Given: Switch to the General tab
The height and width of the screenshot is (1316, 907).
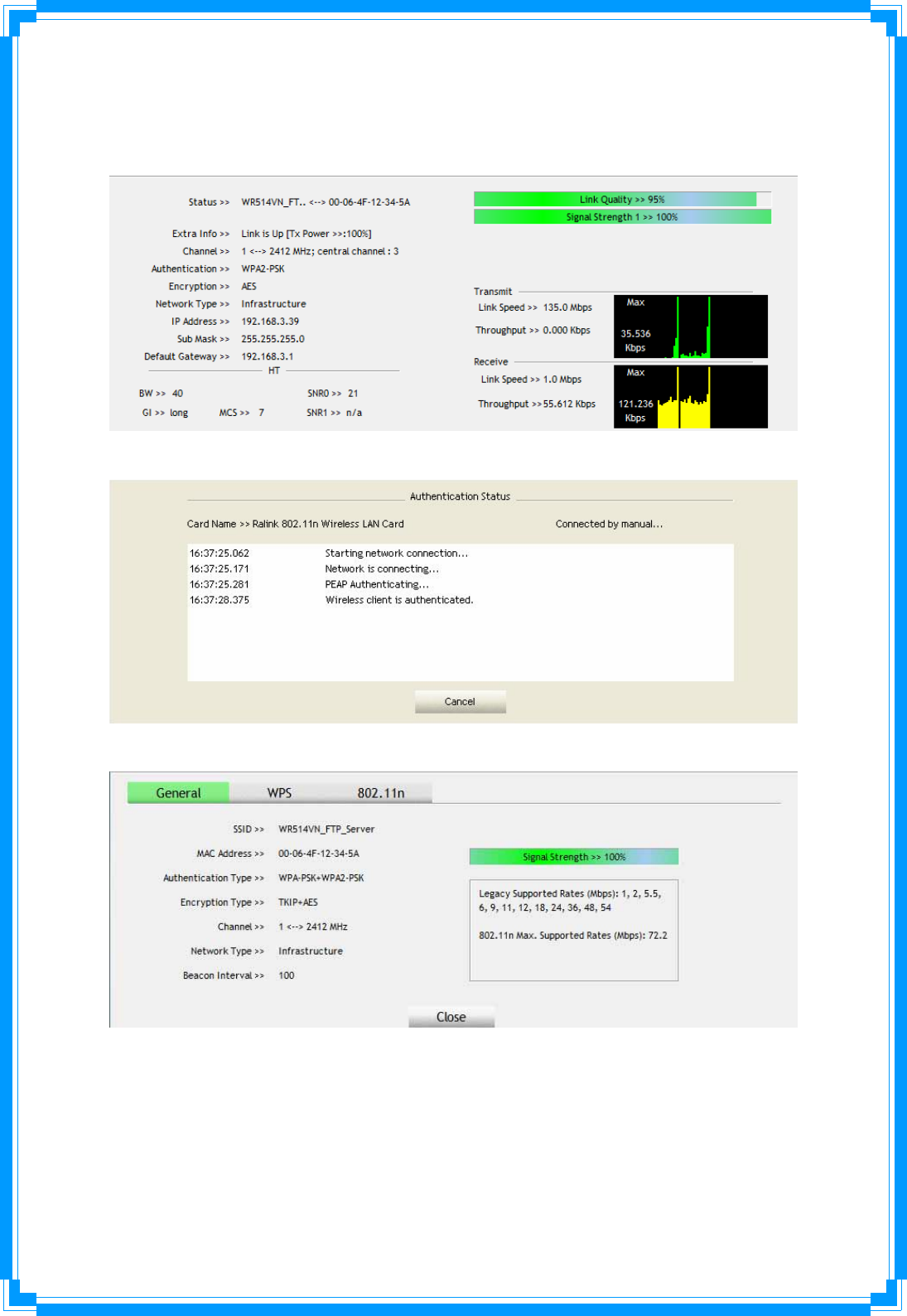Looking at the screenshot, I should [178, 793].
